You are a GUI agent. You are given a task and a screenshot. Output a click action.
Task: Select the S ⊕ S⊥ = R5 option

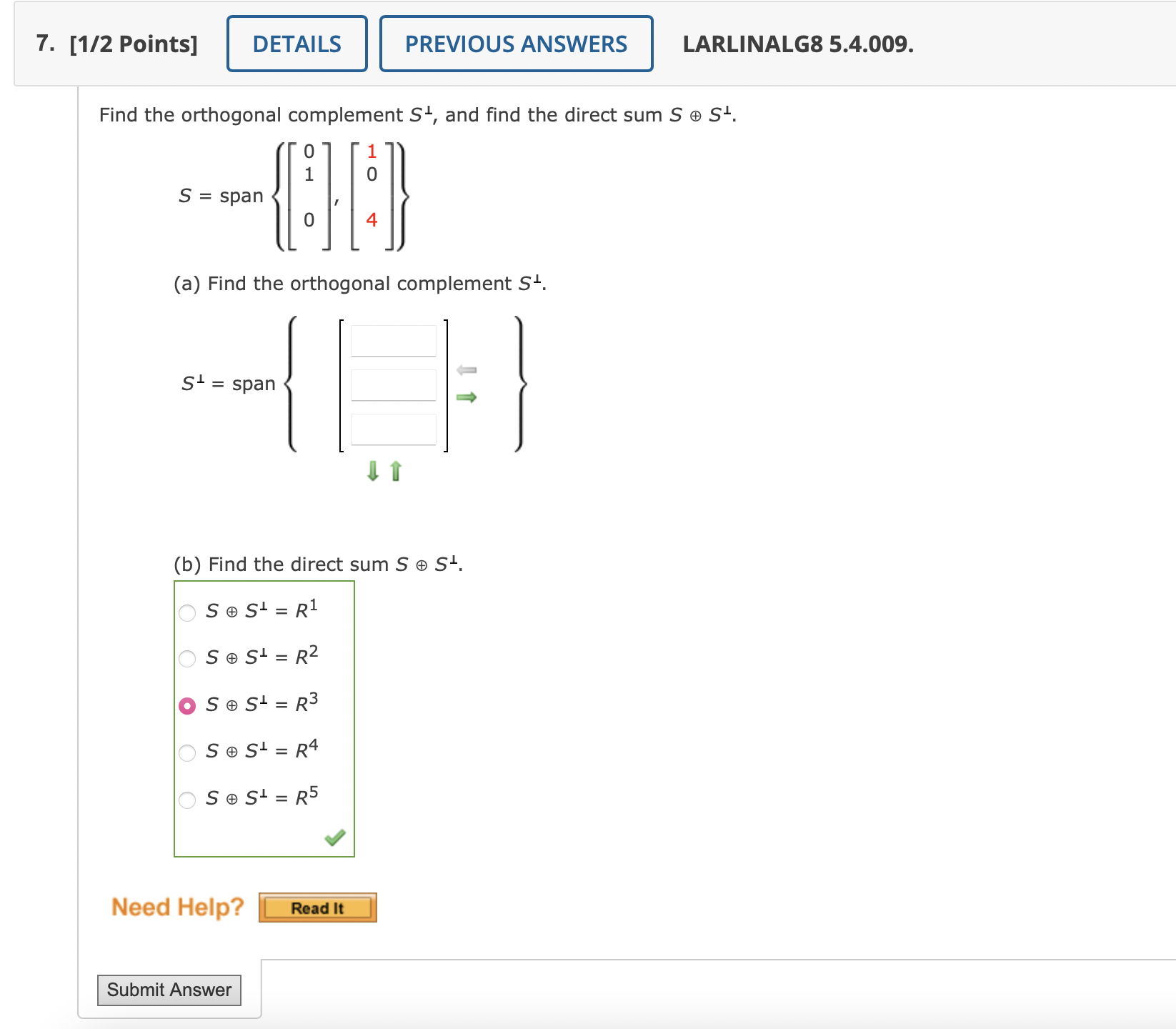pyautogui.click(x=188, y=800)
